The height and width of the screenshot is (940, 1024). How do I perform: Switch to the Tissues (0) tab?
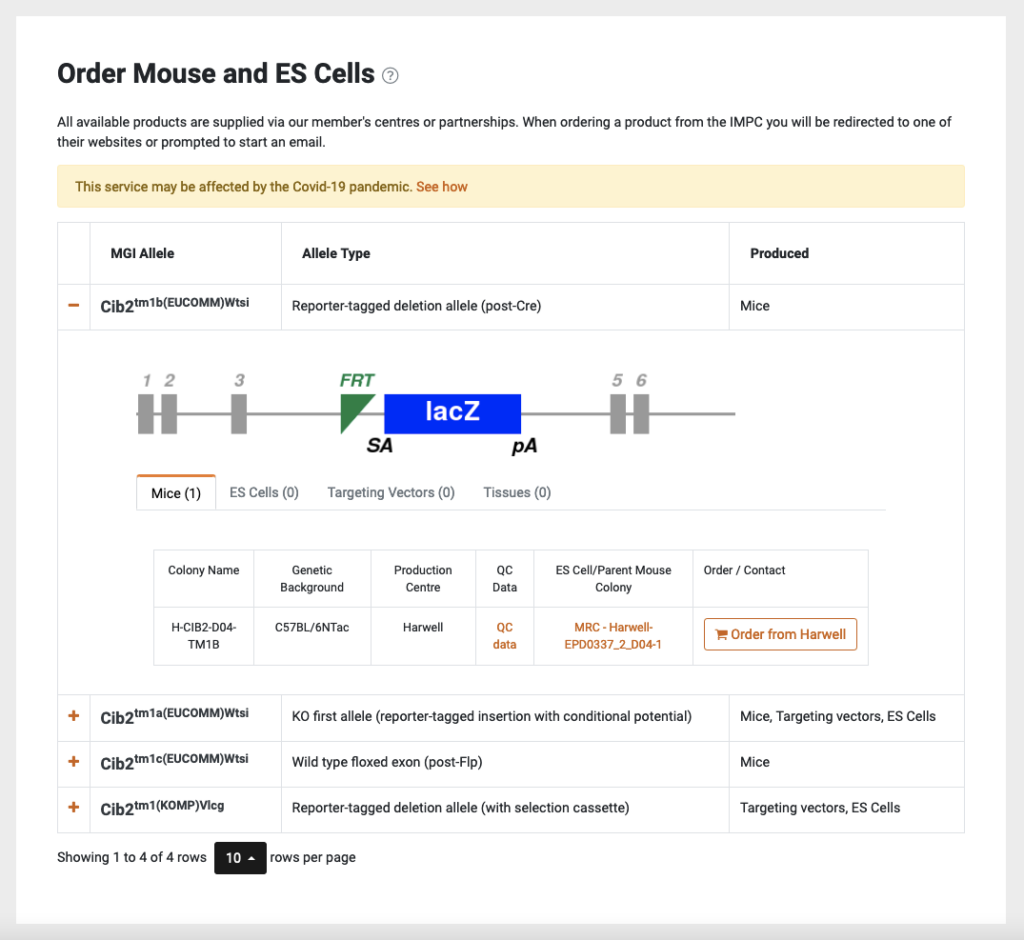coord(517,492)
